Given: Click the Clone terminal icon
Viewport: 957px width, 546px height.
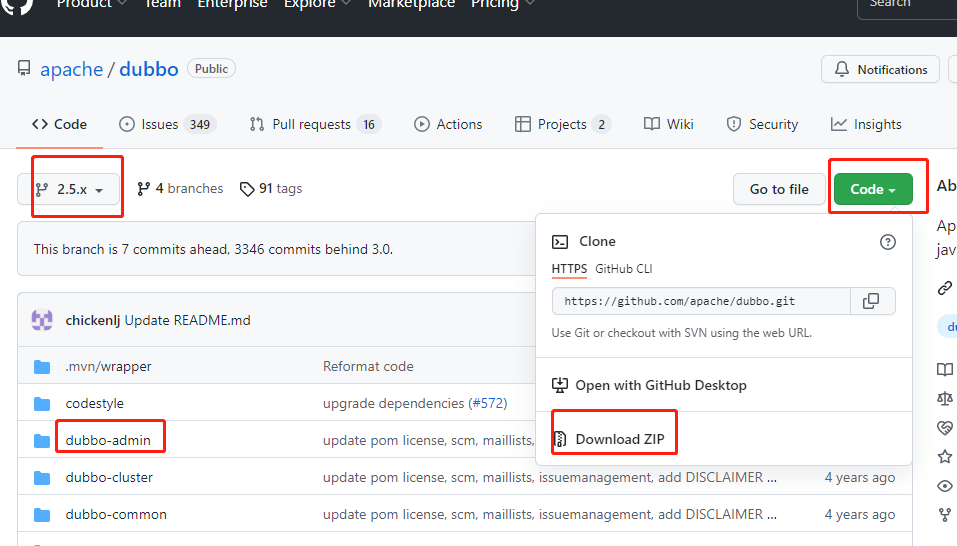Looking at the screenshot, I should coord(560,242).
